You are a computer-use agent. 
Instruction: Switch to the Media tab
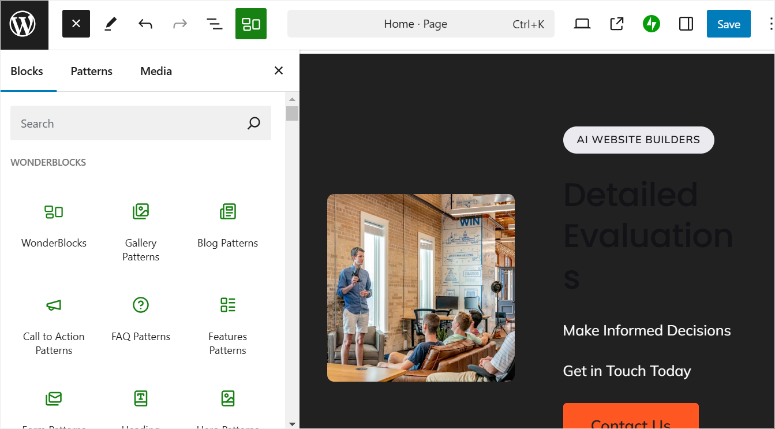pyautogui.click(x=156, y=71)
